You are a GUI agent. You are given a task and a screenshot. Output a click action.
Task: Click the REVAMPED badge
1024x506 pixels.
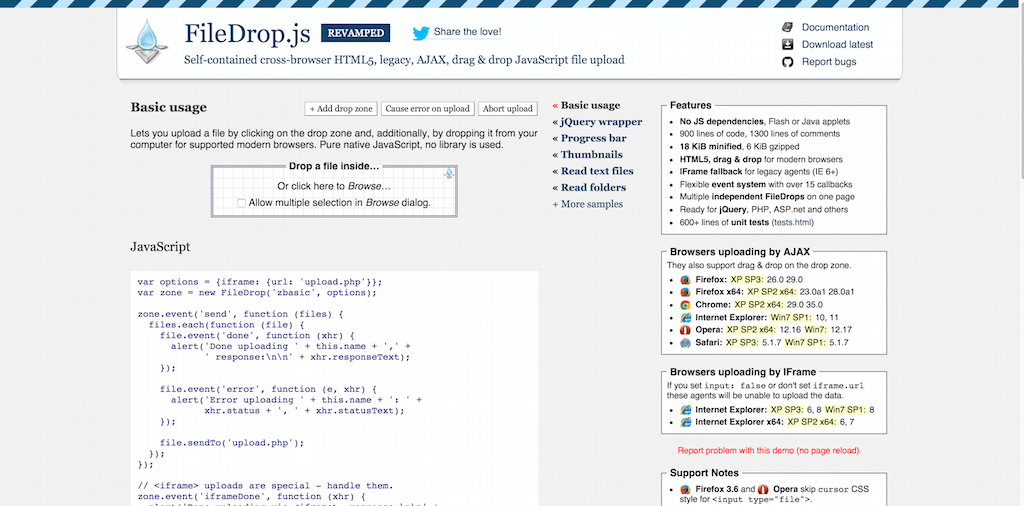tap(355, 33)
